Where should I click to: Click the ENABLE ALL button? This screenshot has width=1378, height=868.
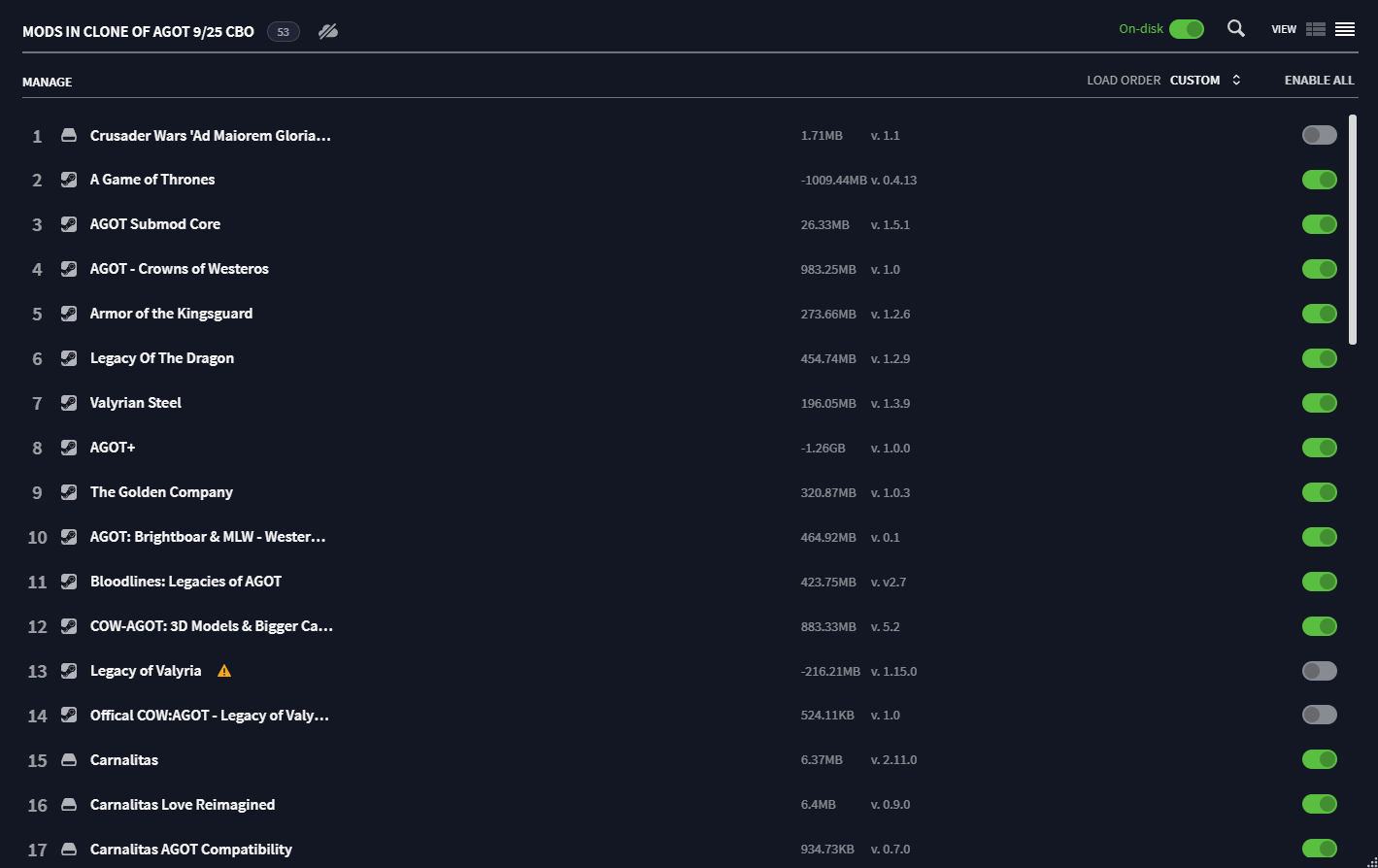[x=1319, y=81]
